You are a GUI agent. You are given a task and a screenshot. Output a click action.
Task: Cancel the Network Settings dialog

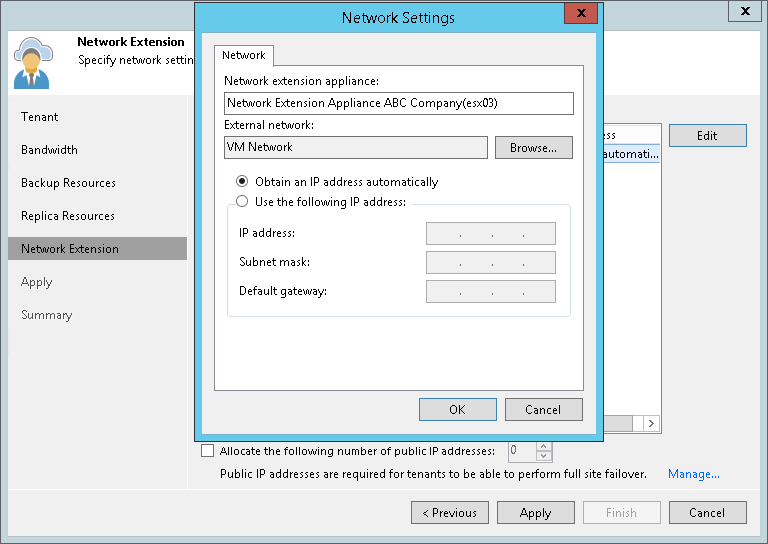pyautogui.click(x=544, y=409)
